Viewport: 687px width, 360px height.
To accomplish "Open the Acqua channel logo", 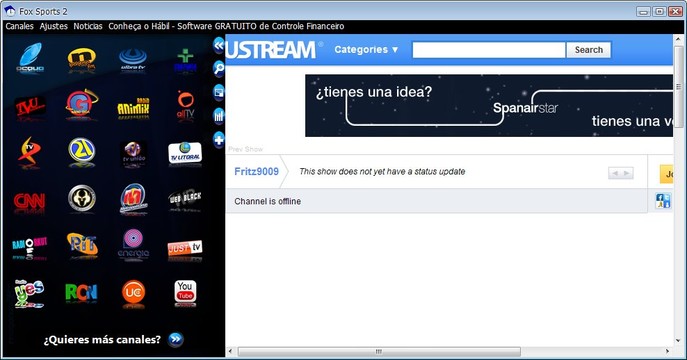I will pos(30,58).
